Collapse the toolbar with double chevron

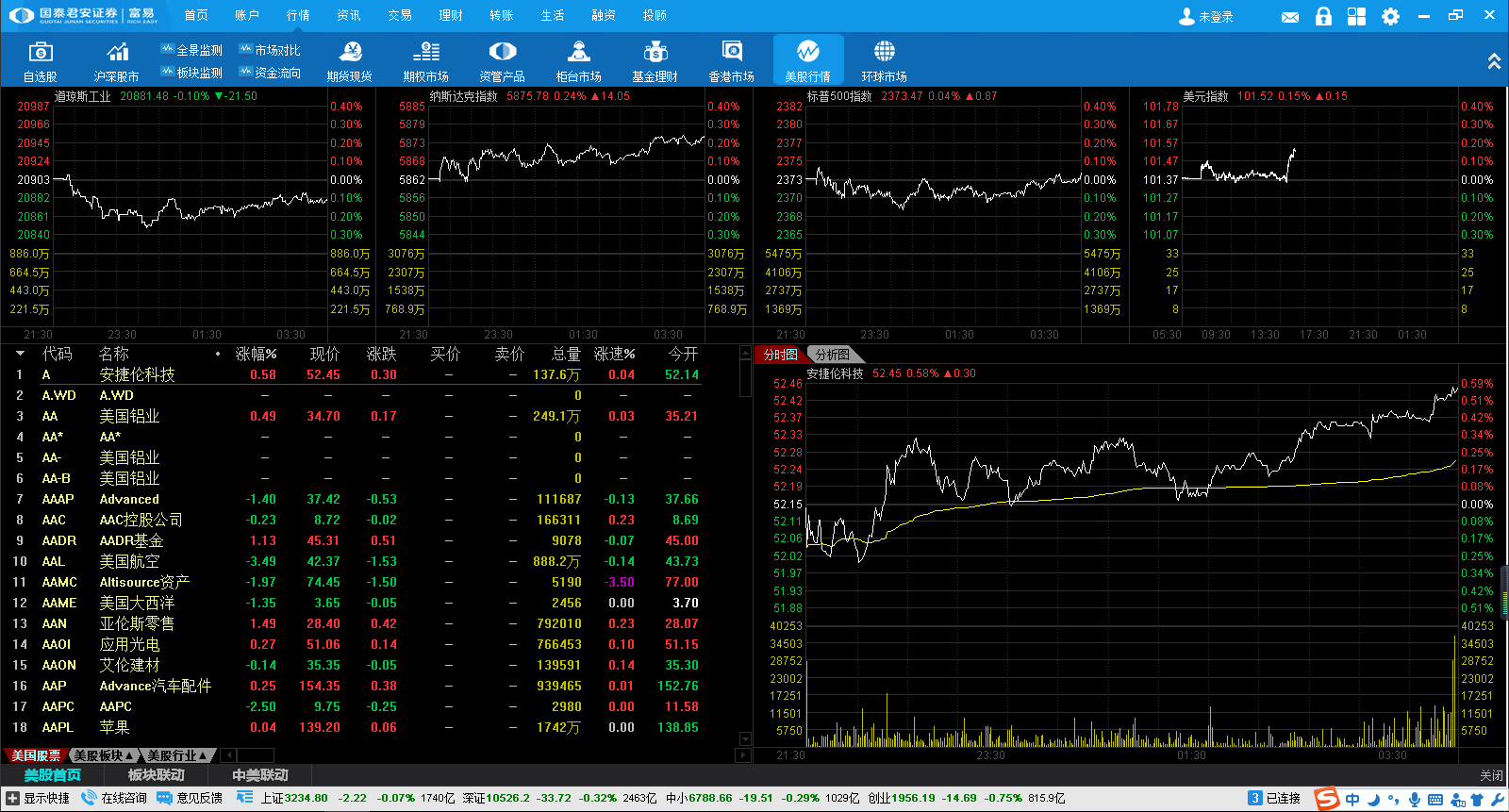pyautogui.click(x=1494, y=61)
